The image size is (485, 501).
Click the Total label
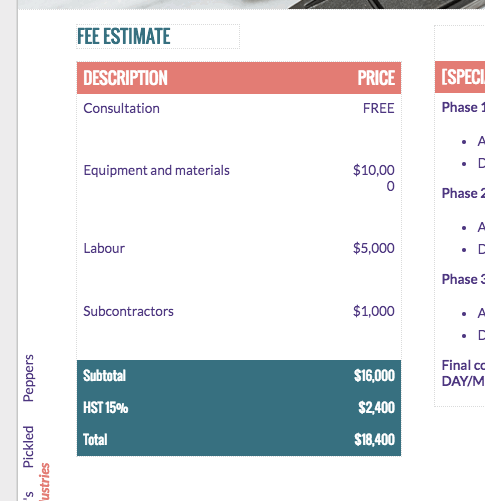(x=95, y=440)
